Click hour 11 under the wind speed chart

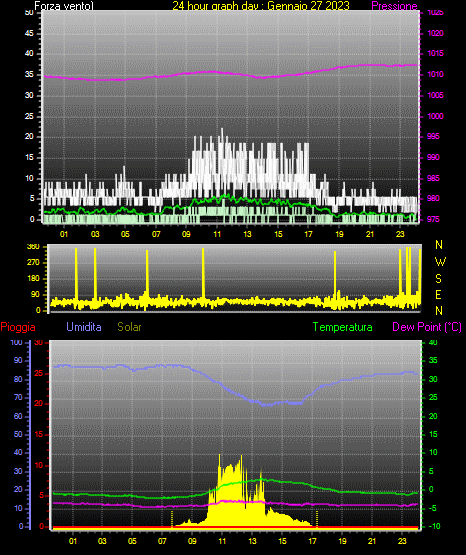click(217, 234)
